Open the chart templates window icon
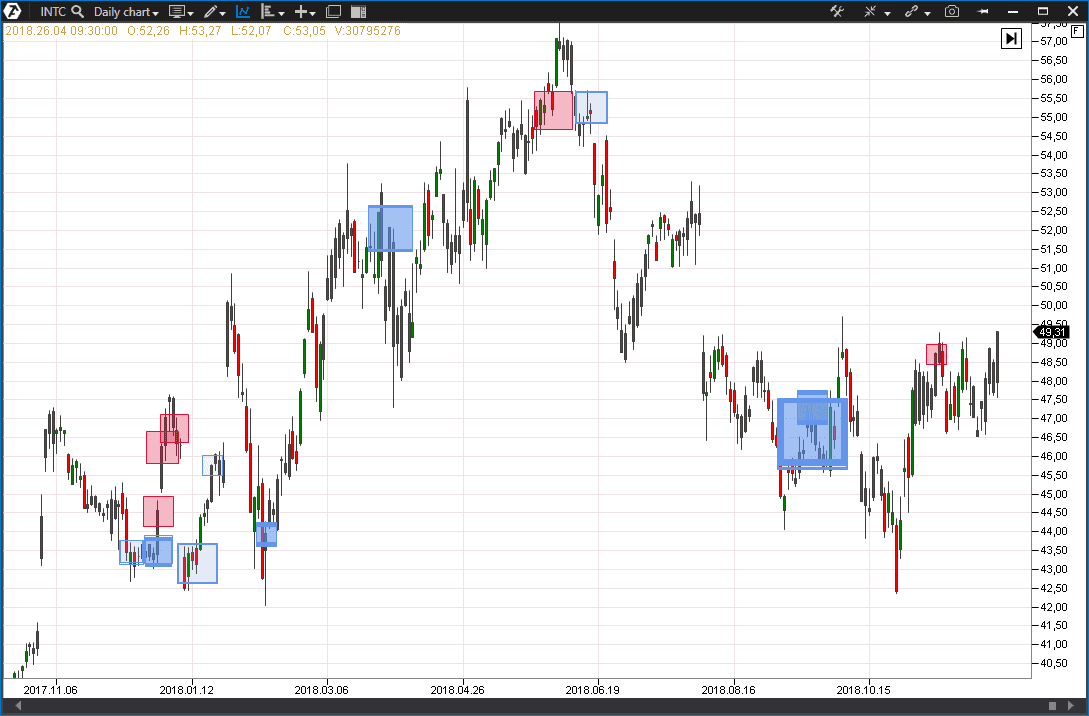 pyautogui.click(x=333, y=12)
